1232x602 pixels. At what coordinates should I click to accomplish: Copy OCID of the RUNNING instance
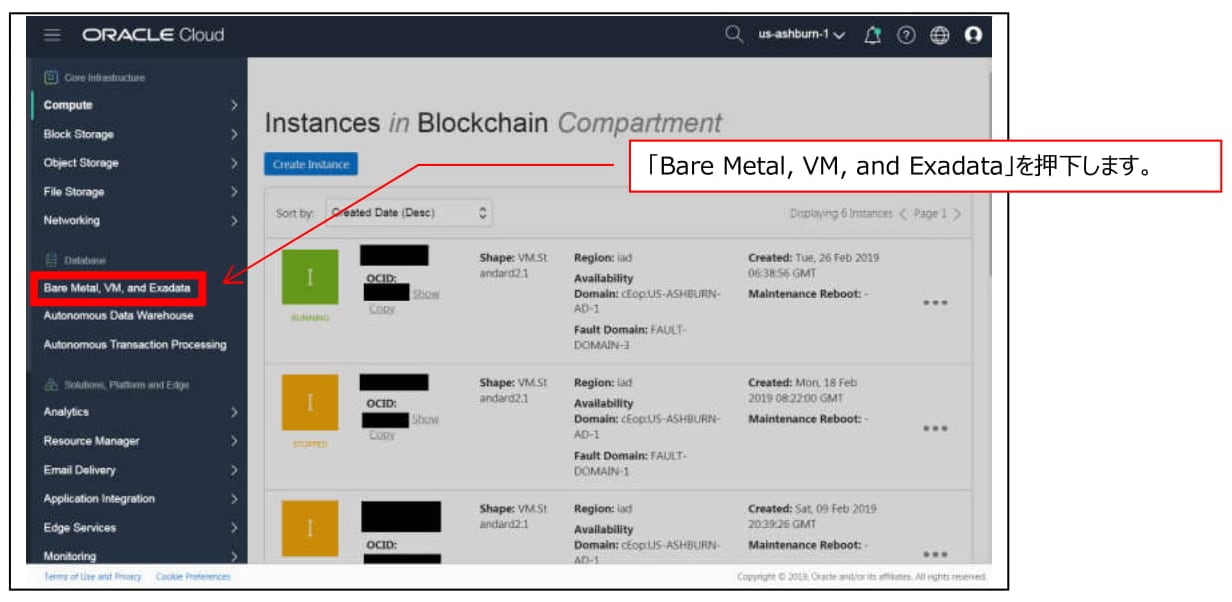tap(381, 309)
